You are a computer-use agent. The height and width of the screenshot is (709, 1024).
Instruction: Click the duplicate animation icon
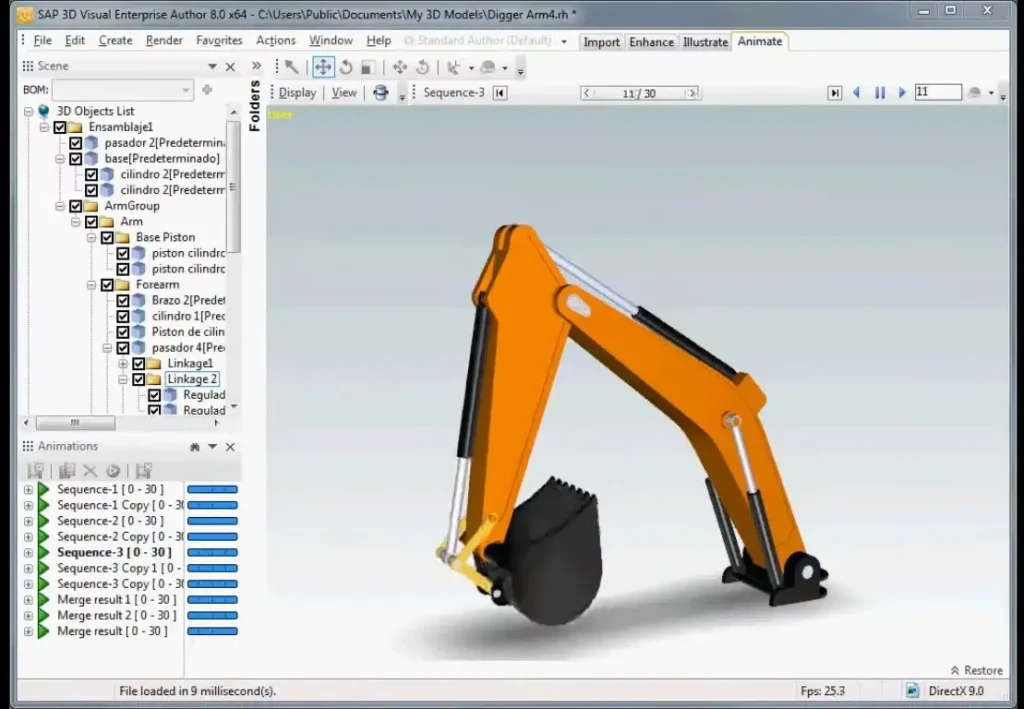[67, 471]
